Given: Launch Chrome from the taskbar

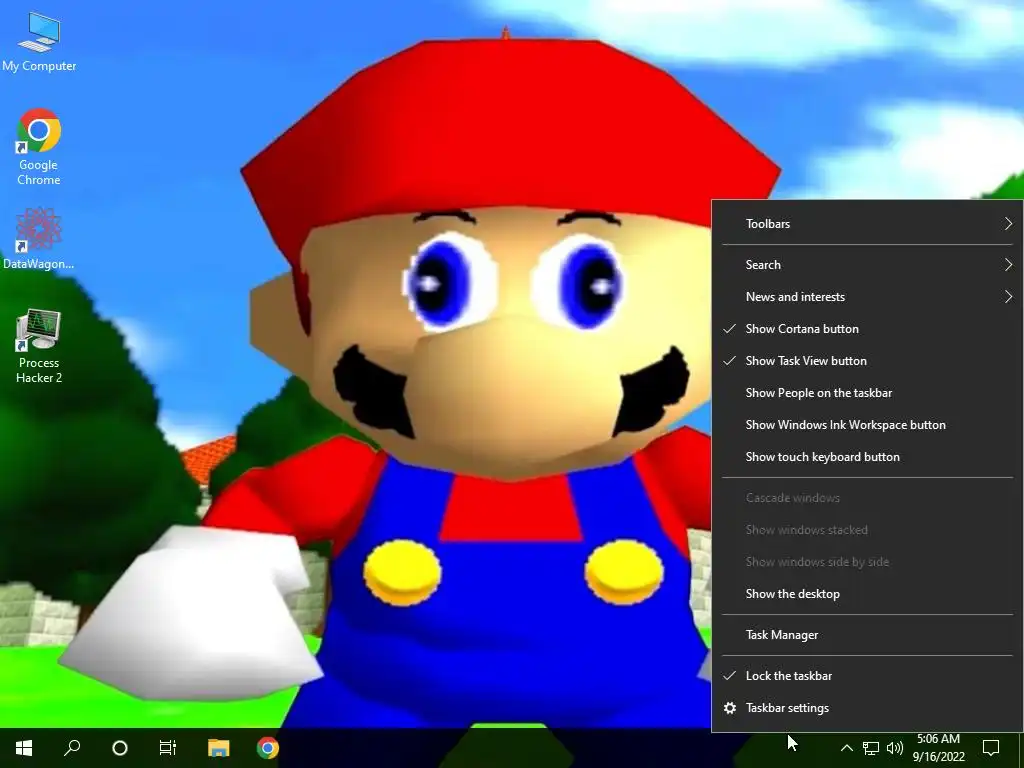Looking at the screenshot, I should pyautogui.click(x=268, y=748).
